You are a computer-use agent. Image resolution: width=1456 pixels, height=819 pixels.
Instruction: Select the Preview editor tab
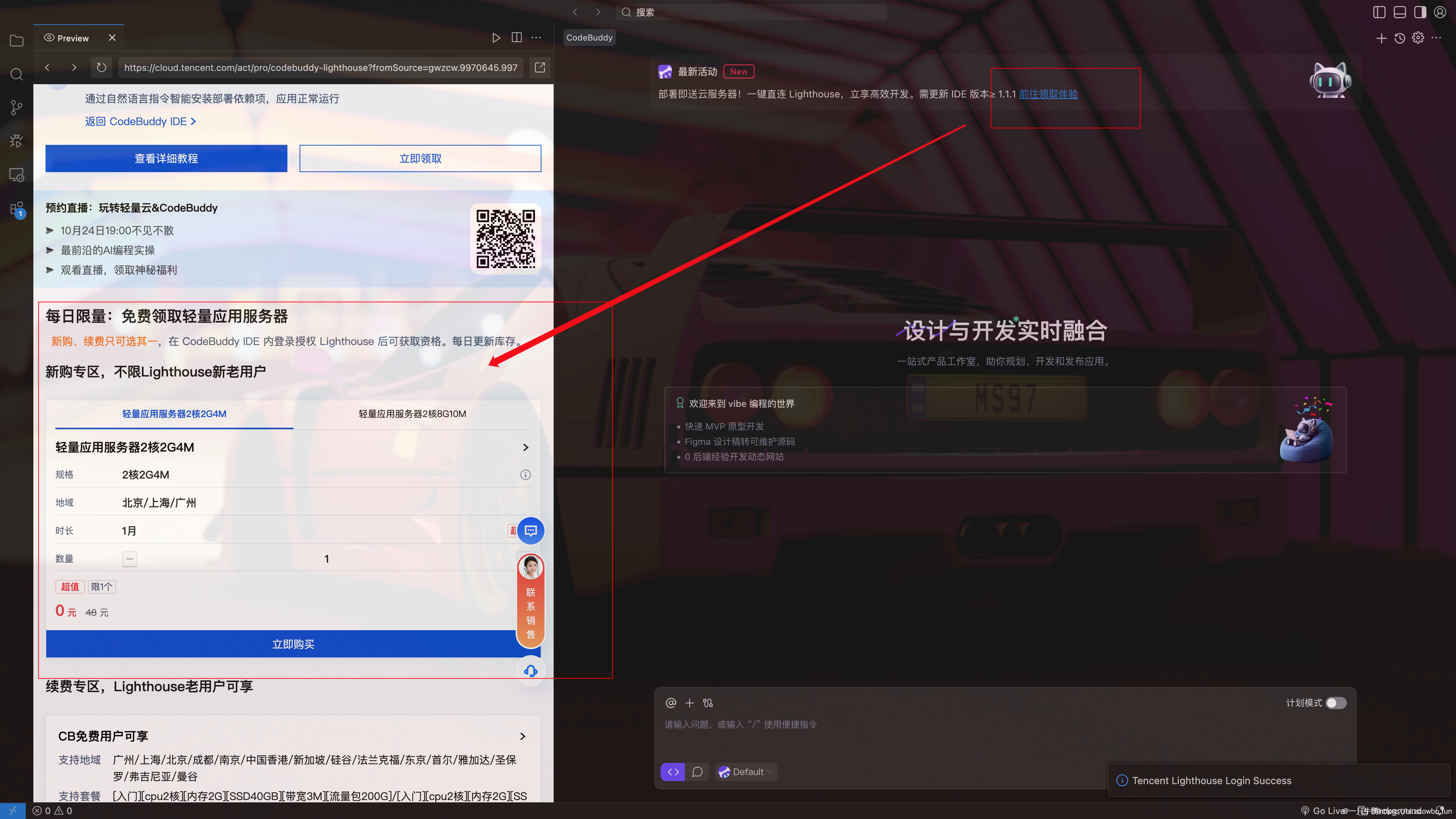coord(72,37)
